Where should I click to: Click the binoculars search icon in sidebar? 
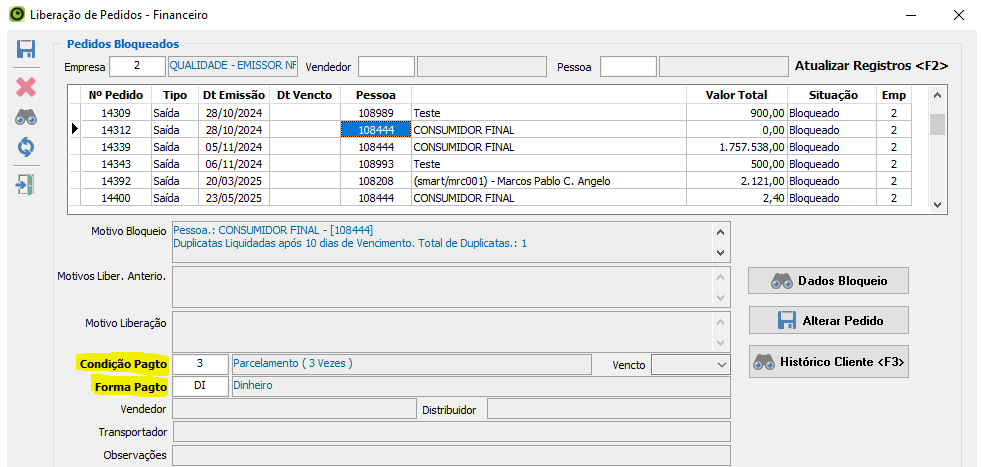(x=26, y=117)
